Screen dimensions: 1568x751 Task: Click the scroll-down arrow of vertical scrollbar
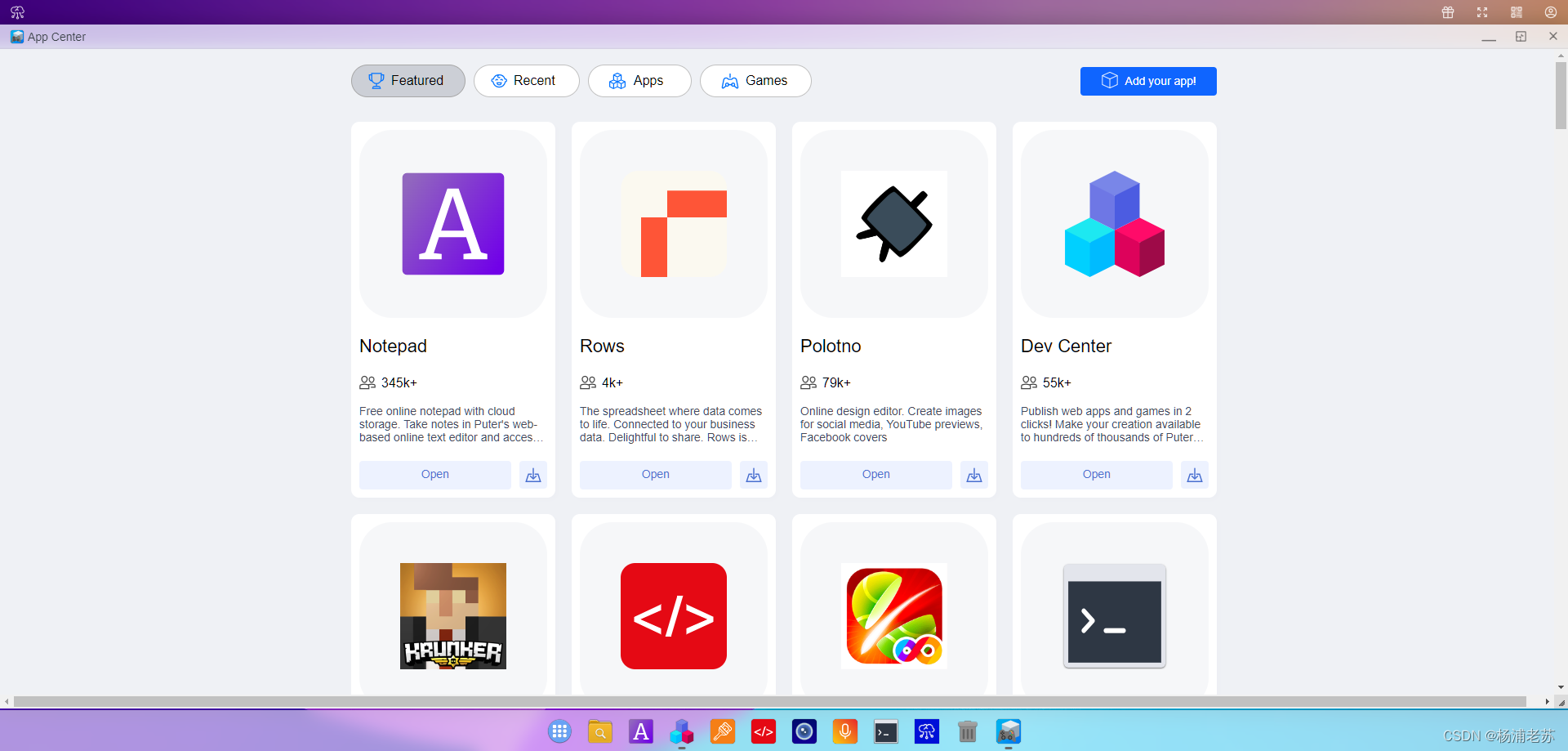coord(1561,688)
